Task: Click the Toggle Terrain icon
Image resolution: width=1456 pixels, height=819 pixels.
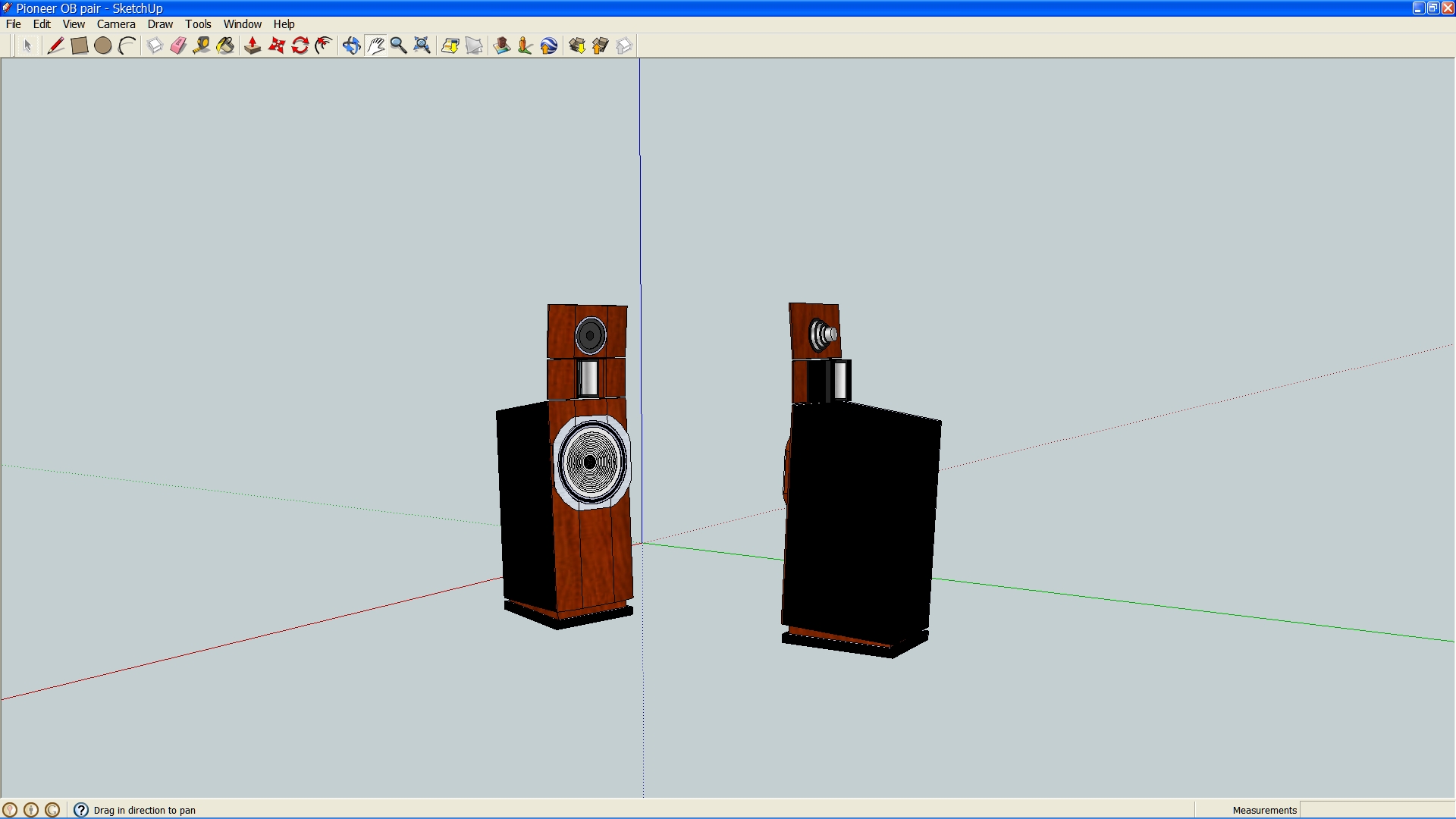Action: click(474, 46)
